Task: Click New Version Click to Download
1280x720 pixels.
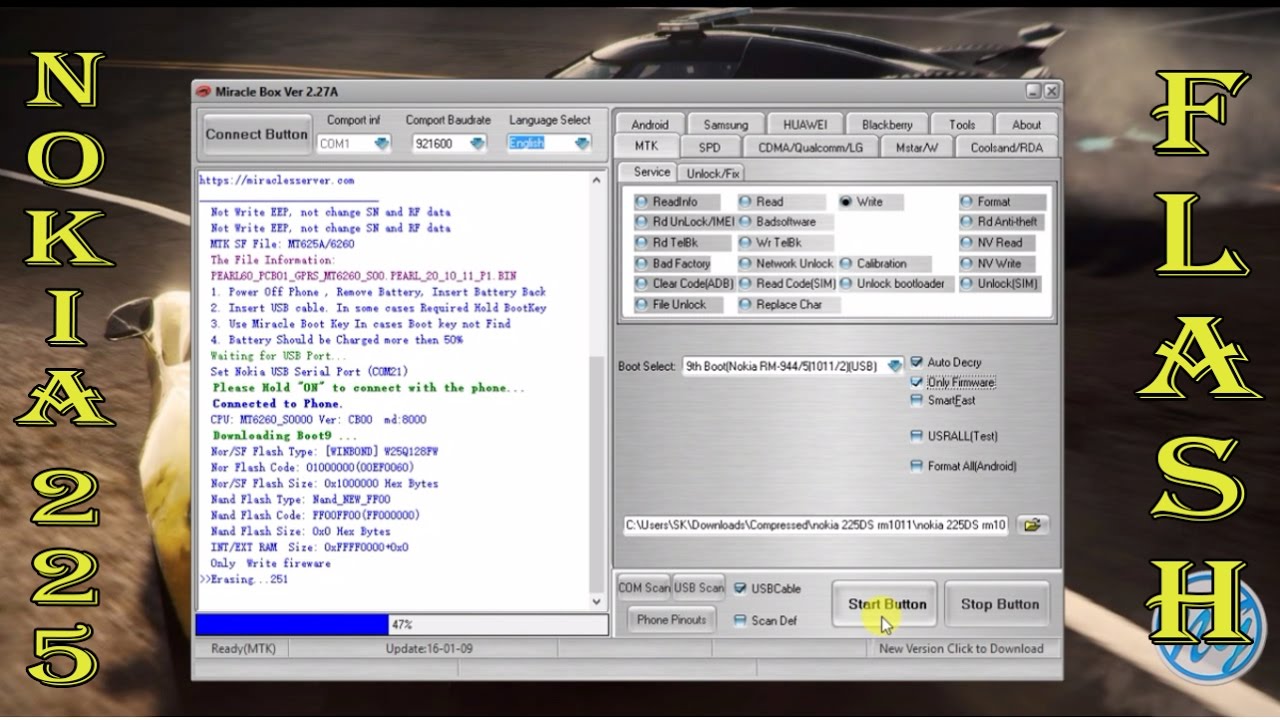Action: click(961, 648)
